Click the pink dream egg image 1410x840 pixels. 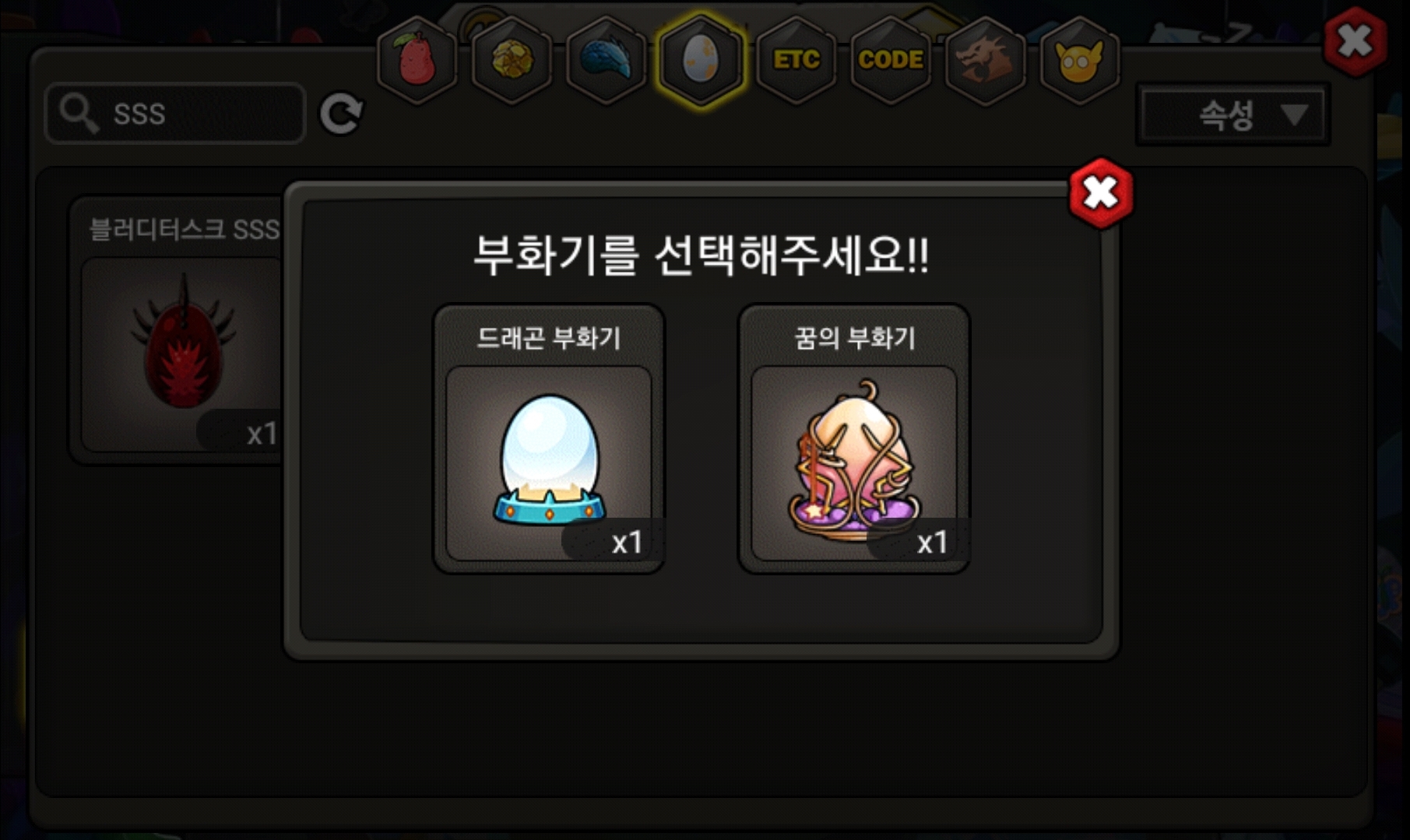(x=855, y=459)
